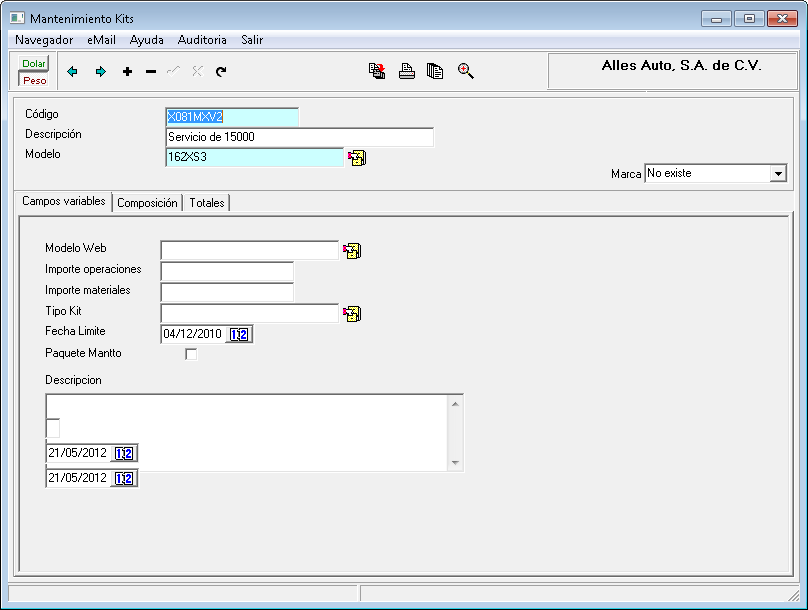Delete record using the minus icon
808x610 pixels.
click(x=151, y=72)
